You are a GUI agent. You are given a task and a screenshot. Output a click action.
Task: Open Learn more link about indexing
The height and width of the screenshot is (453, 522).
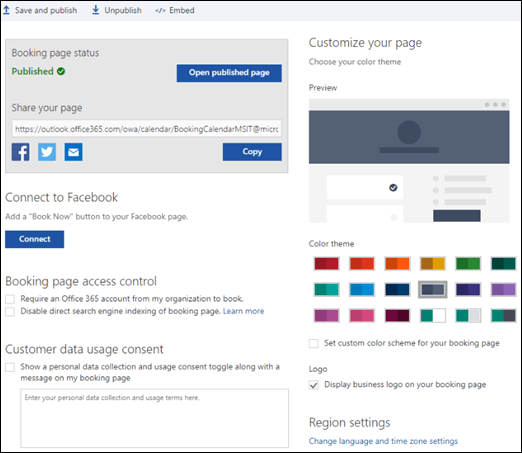point(243,311)
